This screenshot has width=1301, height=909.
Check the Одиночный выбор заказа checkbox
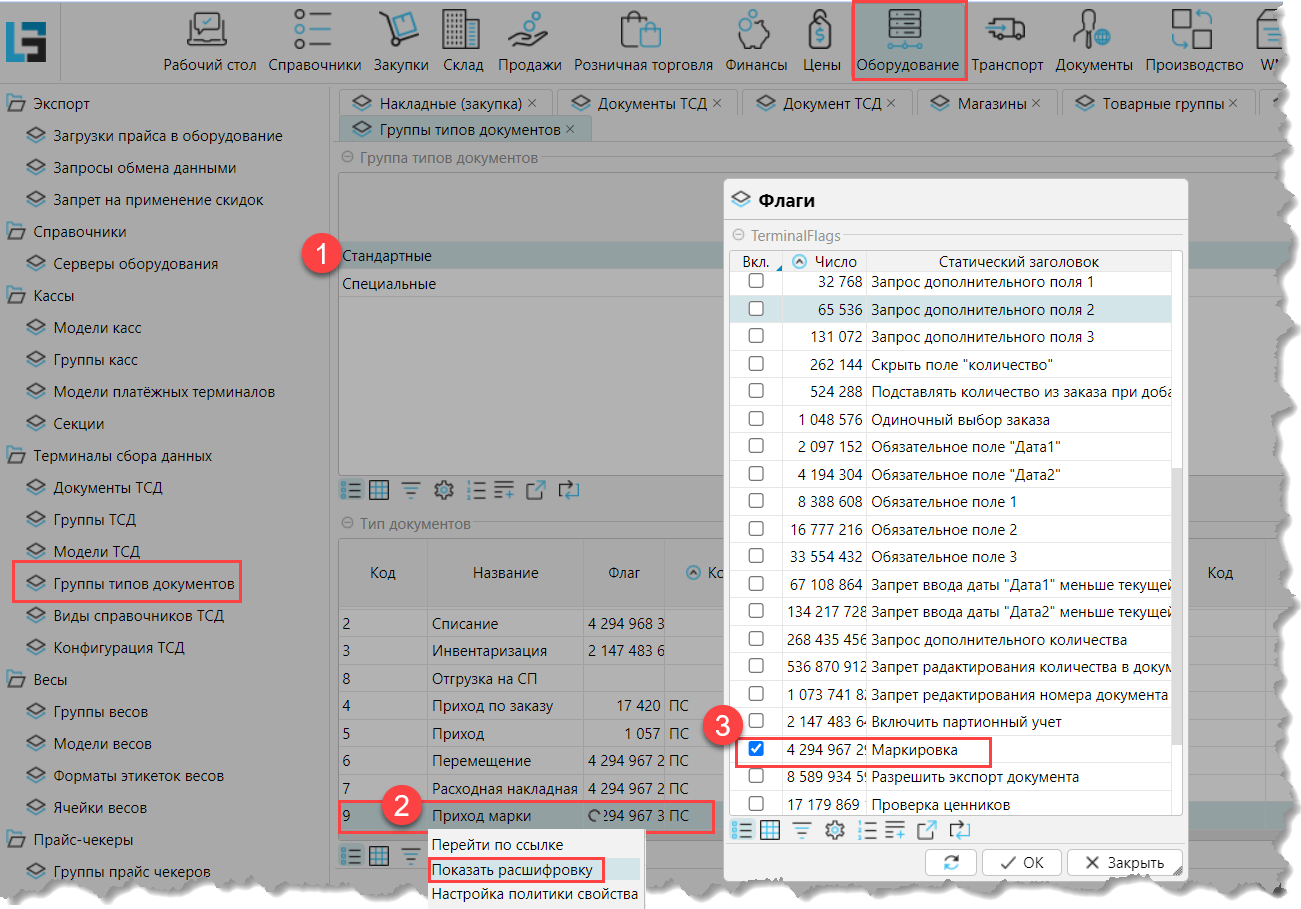[x=757, y=419]
